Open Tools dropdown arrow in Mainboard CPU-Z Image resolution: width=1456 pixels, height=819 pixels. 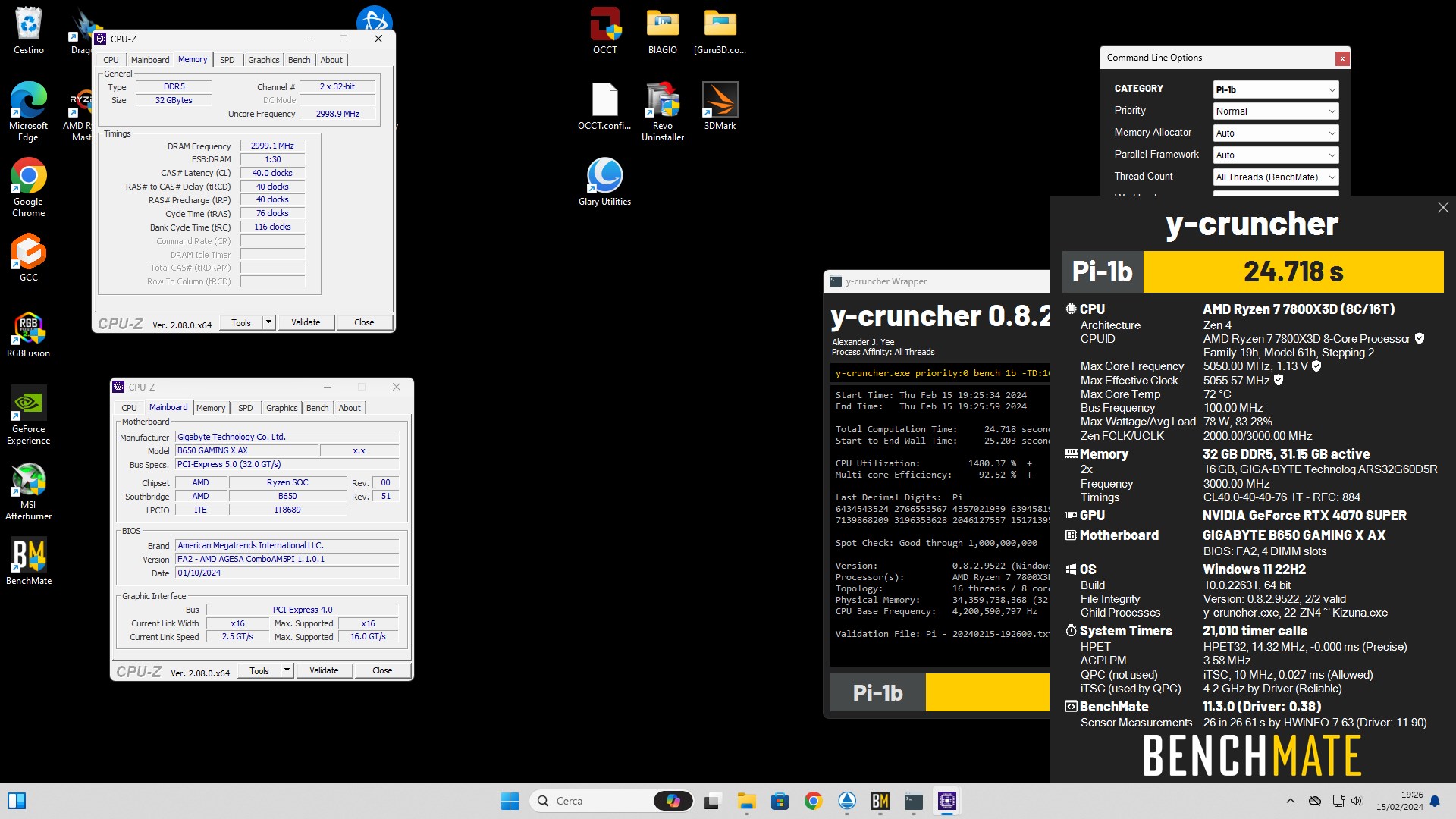tap(287, 670)
